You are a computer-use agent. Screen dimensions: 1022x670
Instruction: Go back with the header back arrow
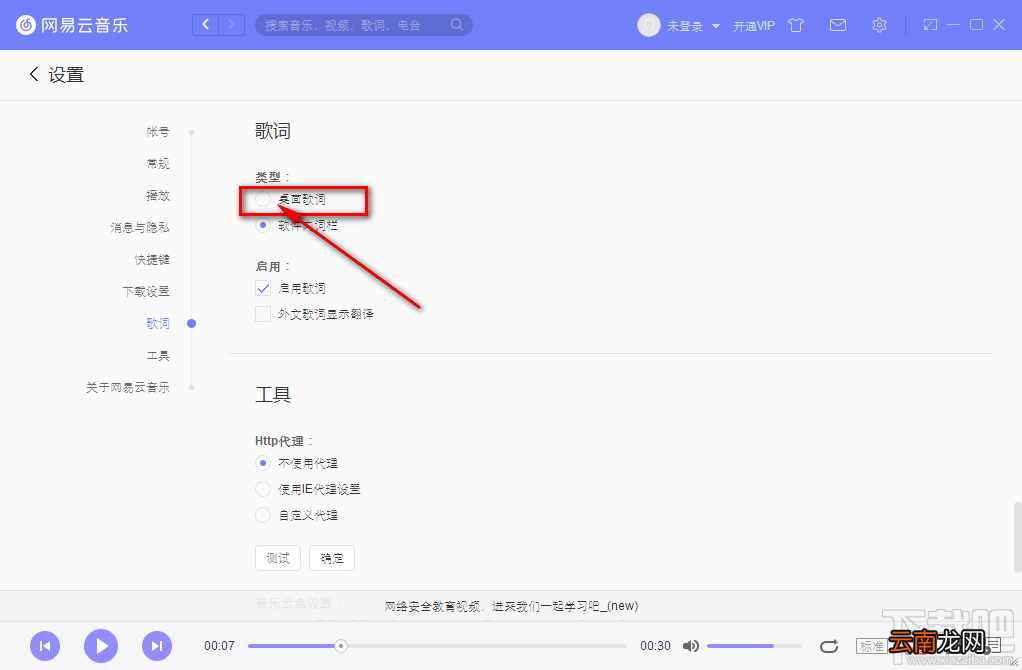(205, 25)
